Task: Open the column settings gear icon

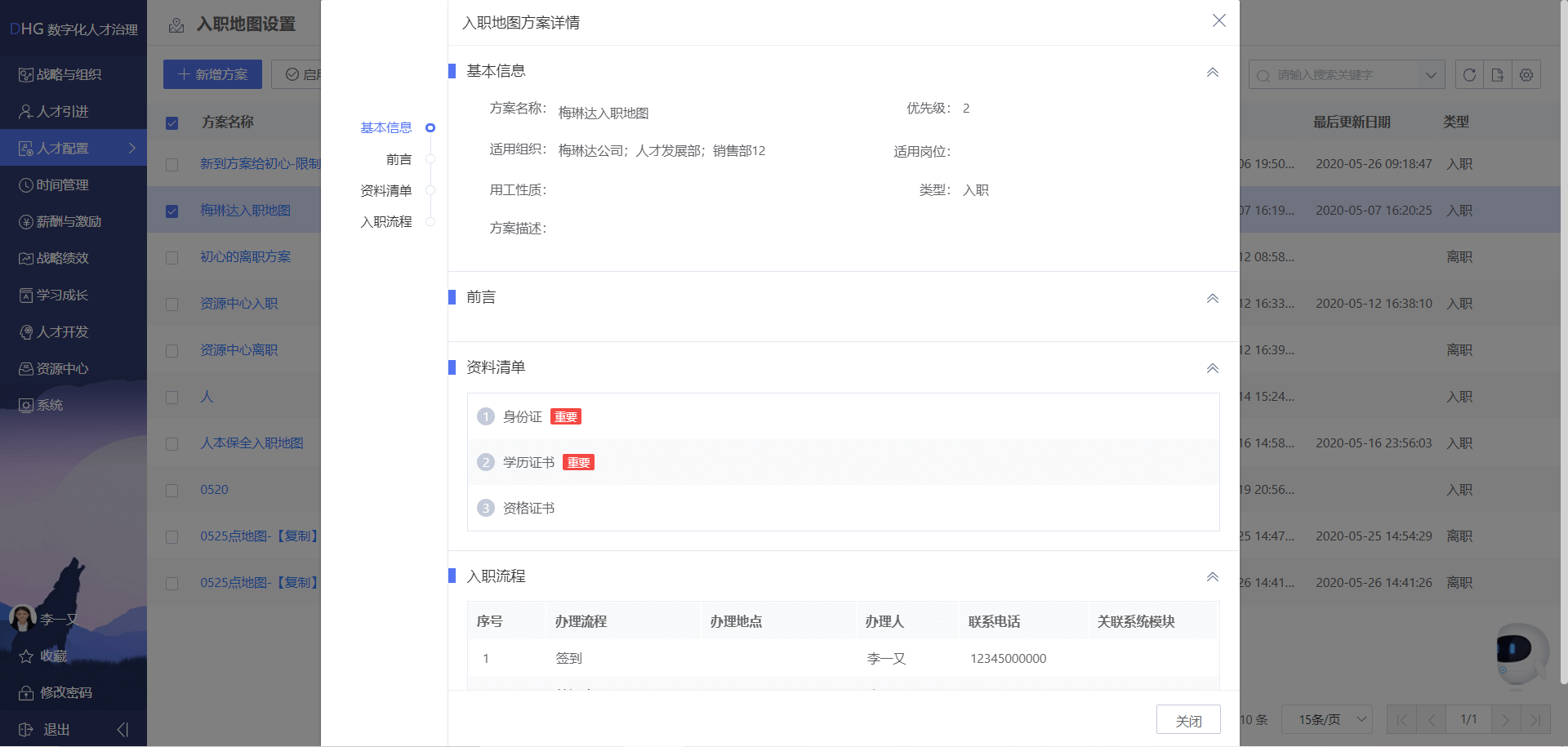Action: pyautogui.click(x=1526, y=75)
